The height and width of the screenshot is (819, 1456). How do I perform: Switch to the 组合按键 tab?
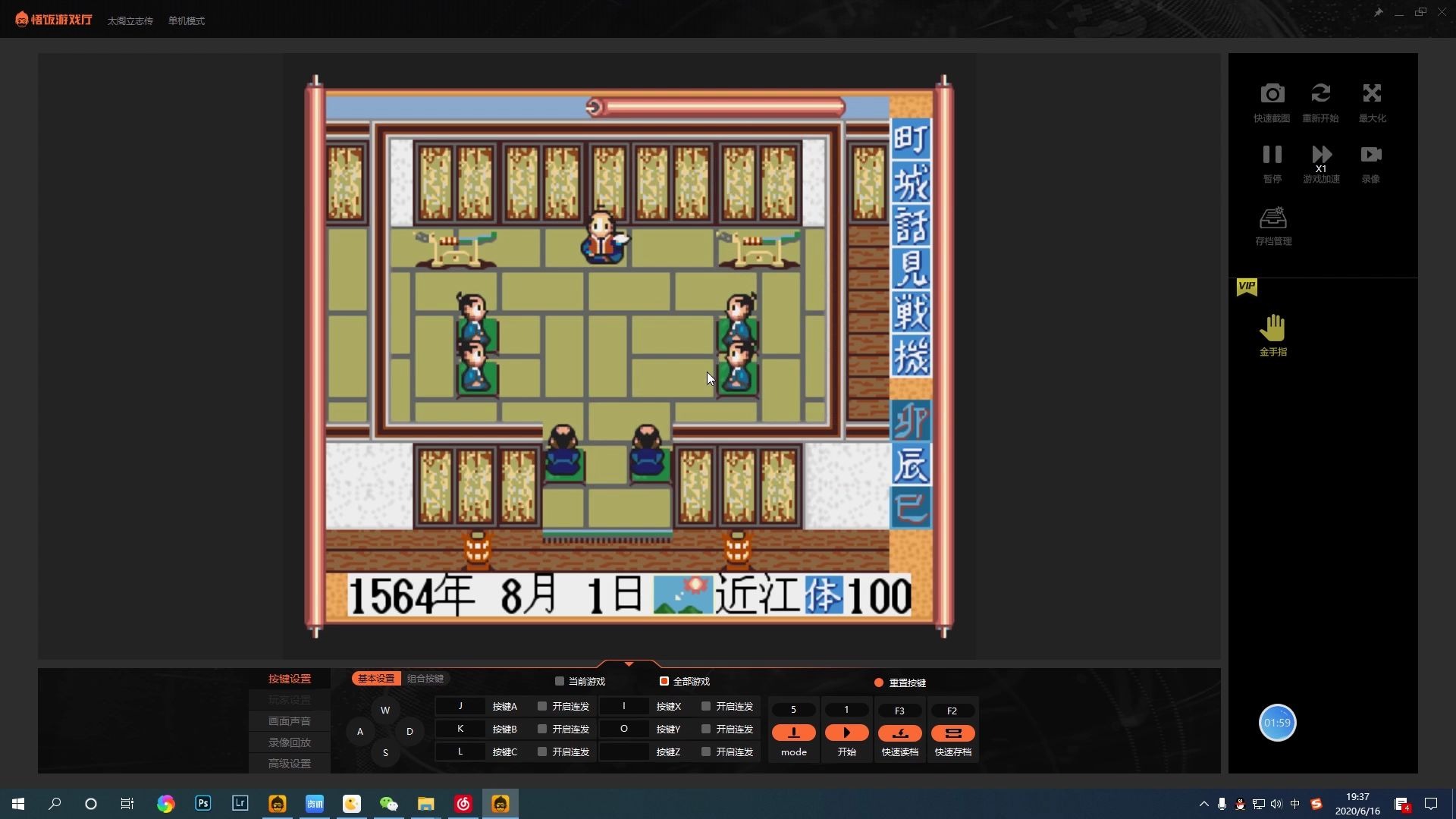[x=425, y=679]
